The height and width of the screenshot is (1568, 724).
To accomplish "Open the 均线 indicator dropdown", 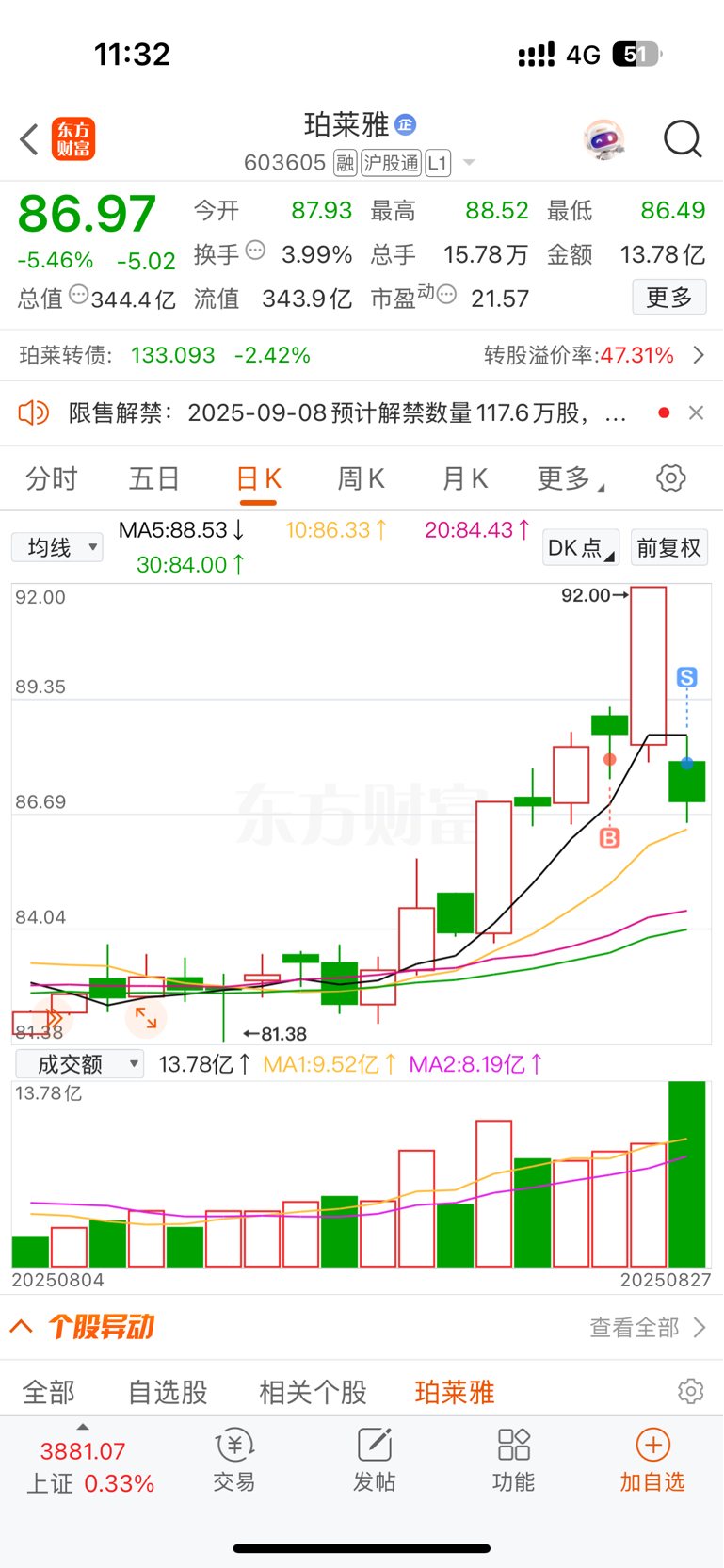I will pyautogui.click(x=56, y=547).
